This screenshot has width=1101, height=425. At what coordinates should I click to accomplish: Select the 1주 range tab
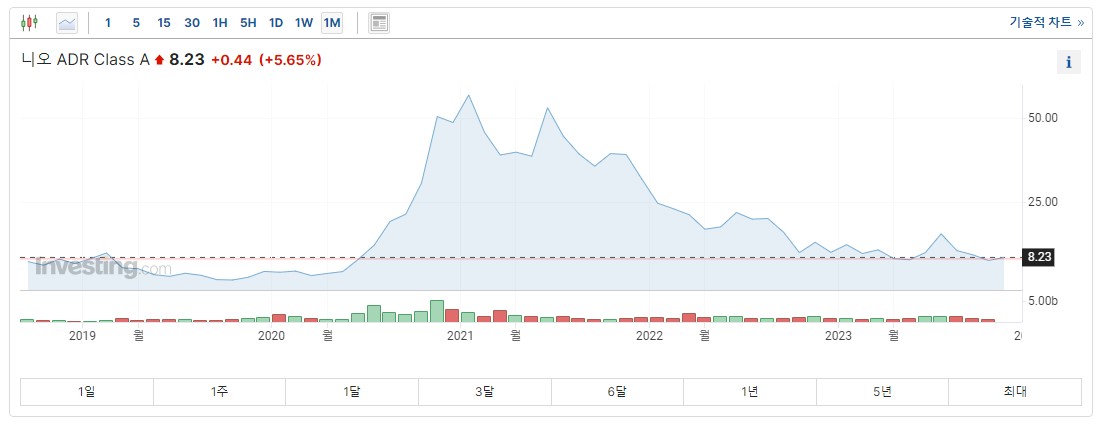tap(219, 392)
